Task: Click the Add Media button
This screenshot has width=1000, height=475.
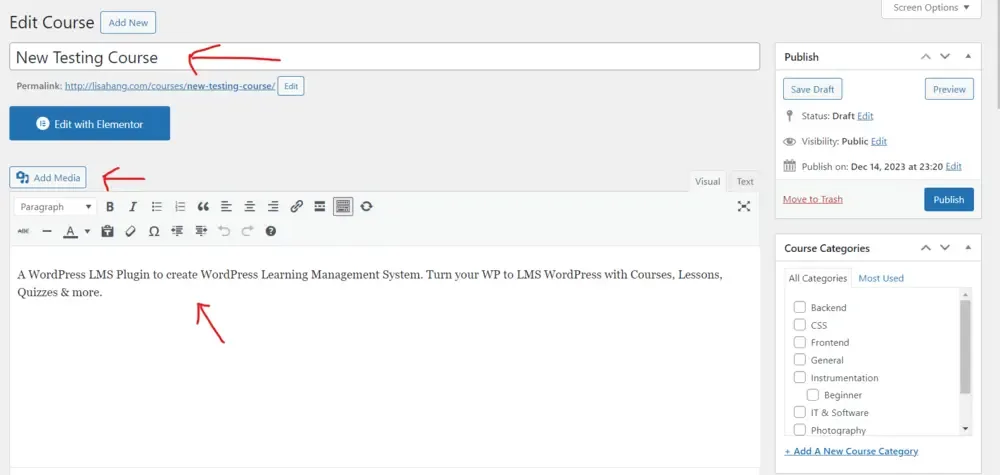Action: click(48, 177)
